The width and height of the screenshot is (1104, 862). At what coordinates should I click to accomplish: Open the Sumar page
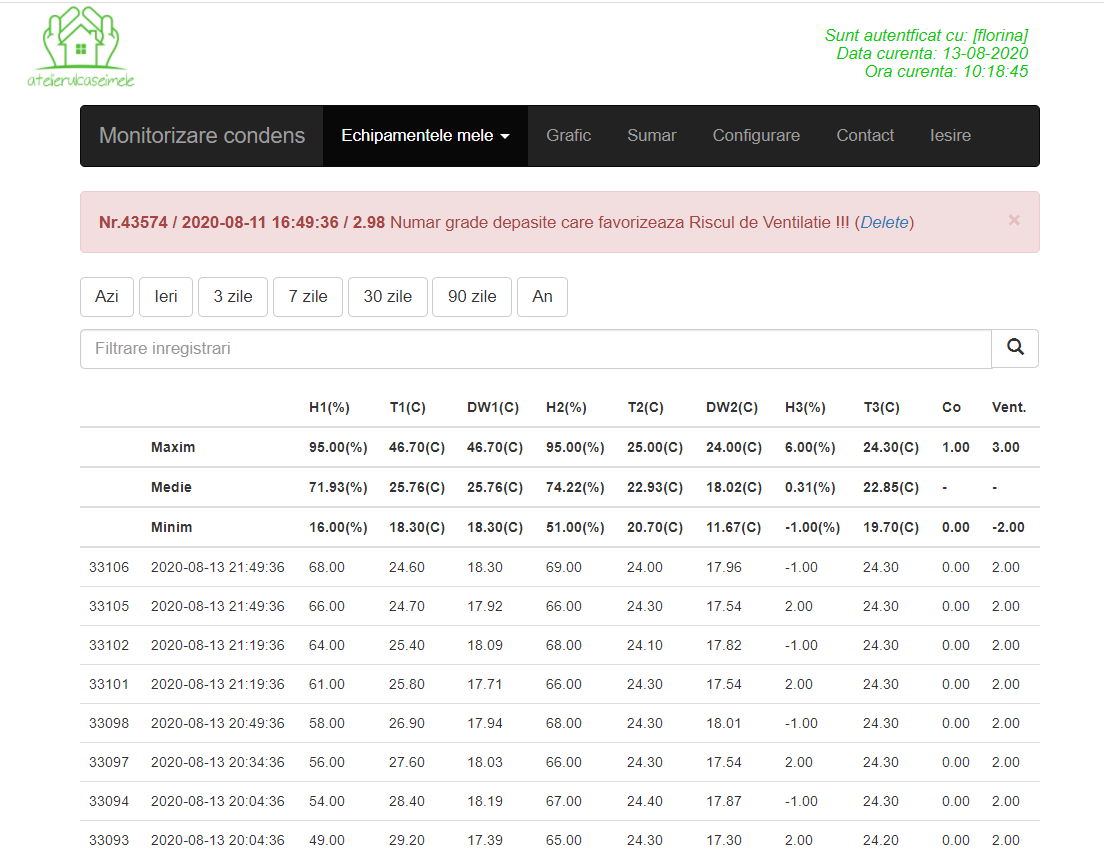click(651, 136)
